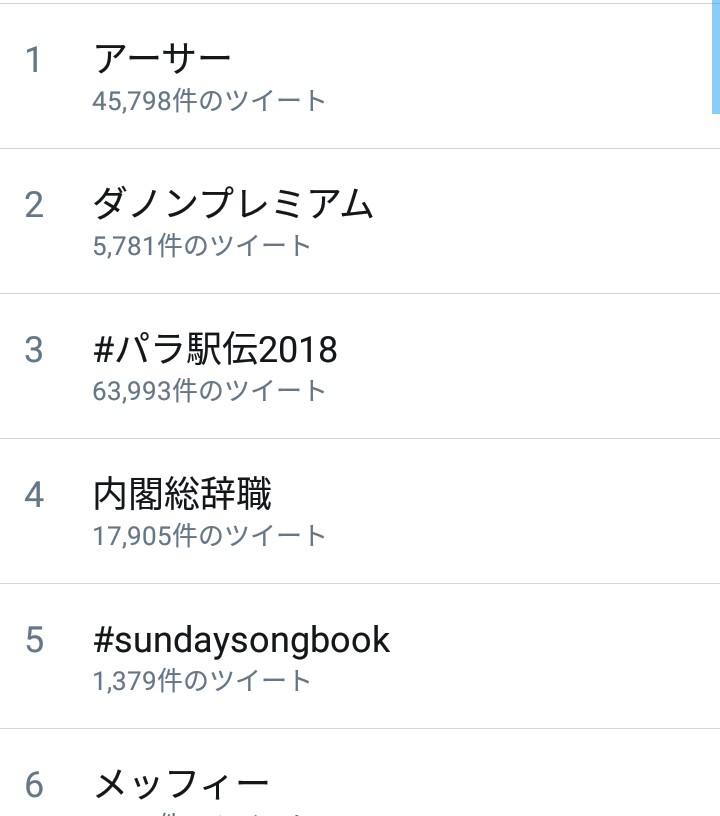Open hashtag #パラ駅伝2018
The image size is (720, 816).
click(x=215, y=349)
